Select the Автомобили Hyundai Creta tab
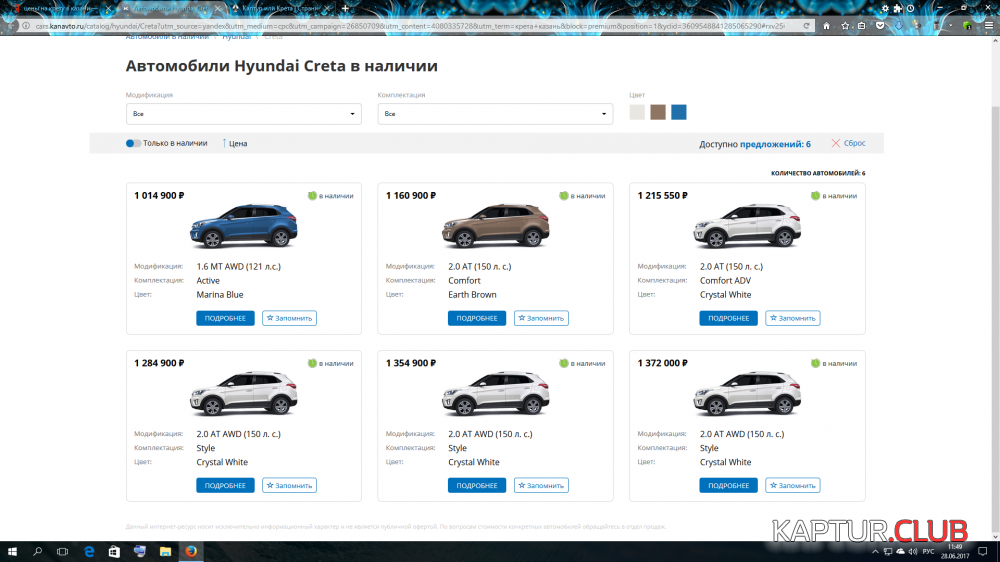Image resolution: width=1000 pixels, height=562 pixels. pyautogui.click(x=170, y=8)
